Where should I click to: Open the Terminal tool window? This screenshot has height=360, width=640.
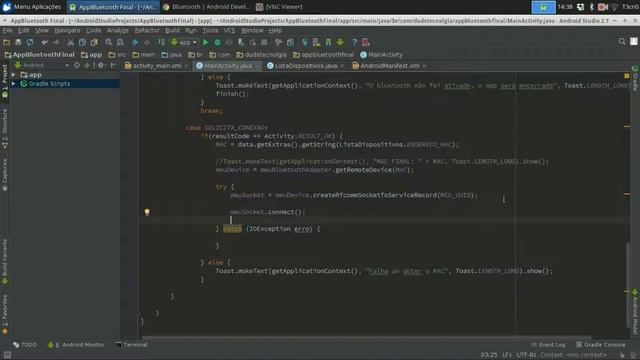tap(131, 345)
